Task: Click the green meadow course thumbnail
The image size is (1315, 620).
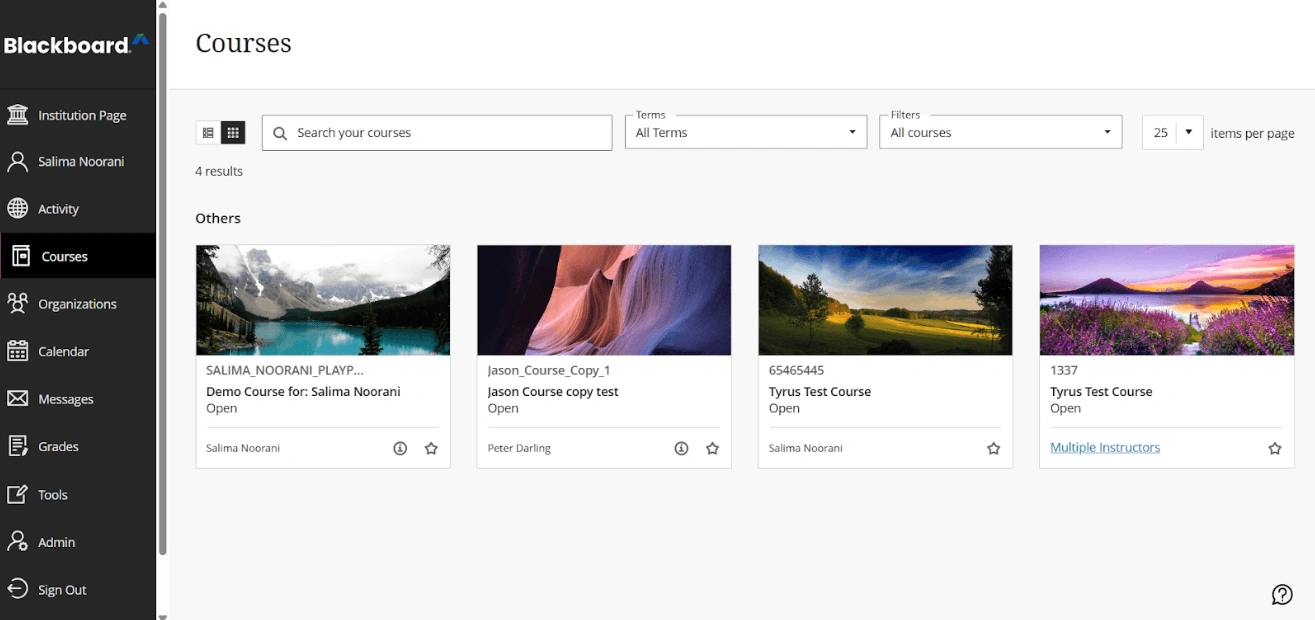Action: [885, 300]
